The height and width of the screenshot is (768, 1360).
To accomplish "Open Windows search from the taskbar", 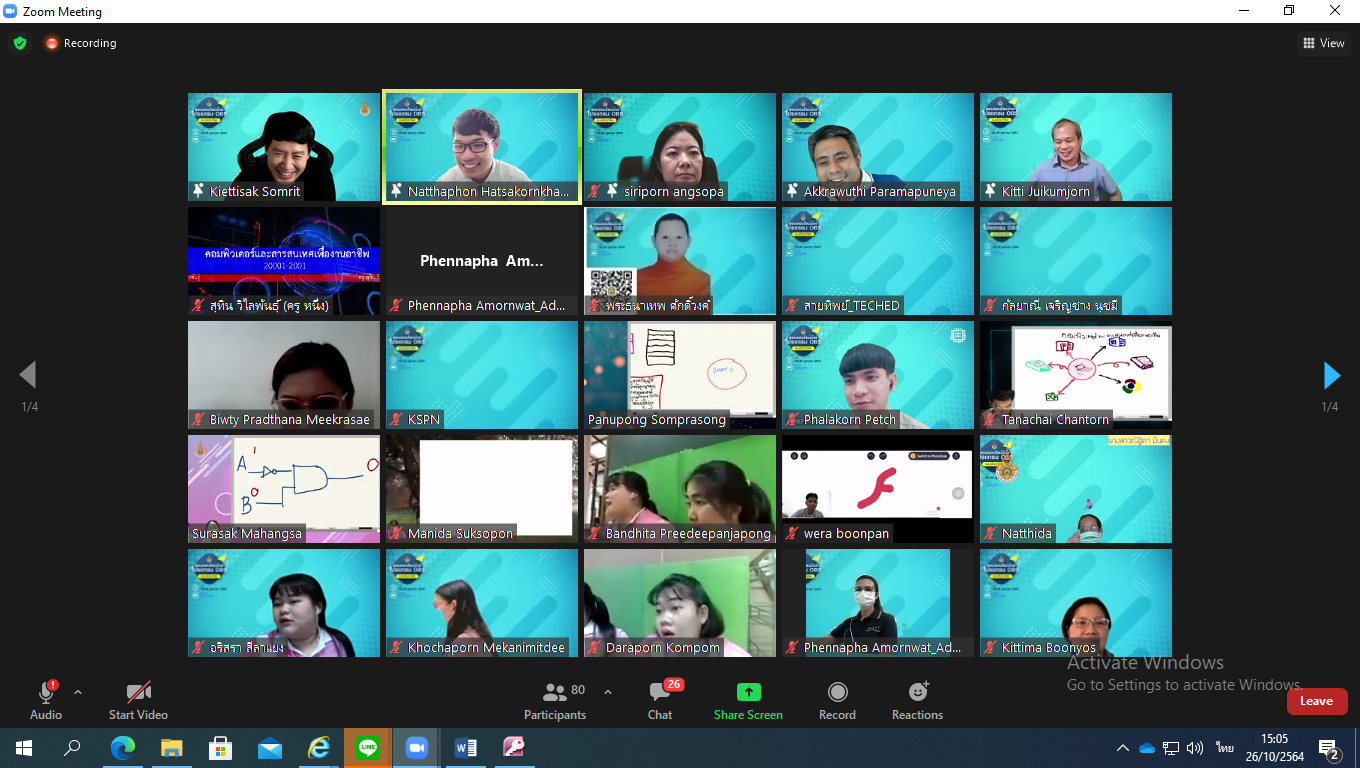I will (73, 748).
